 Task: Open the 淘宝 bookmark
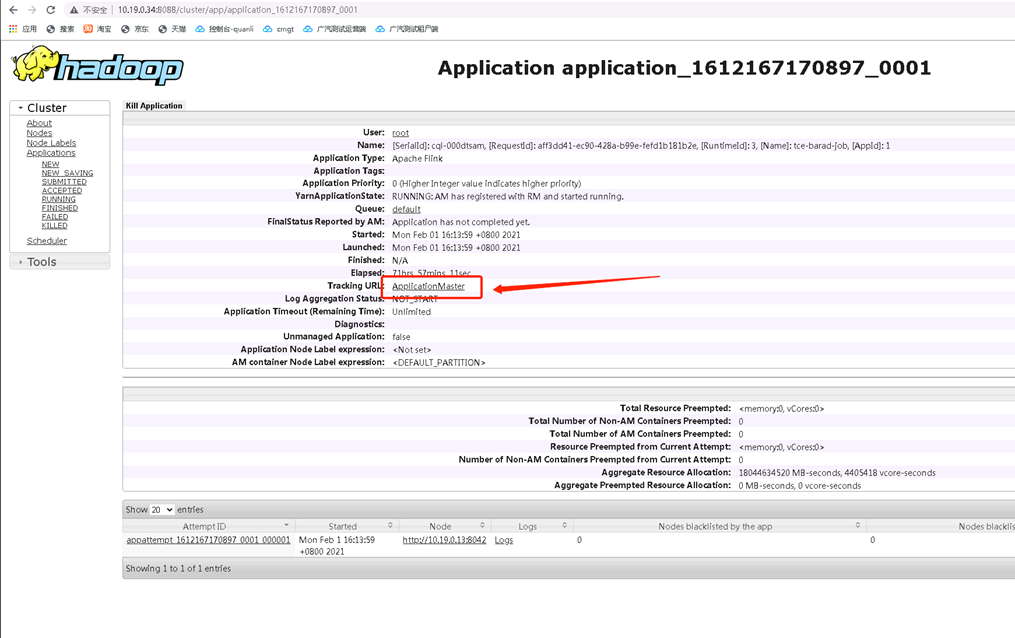pos(97,29)
